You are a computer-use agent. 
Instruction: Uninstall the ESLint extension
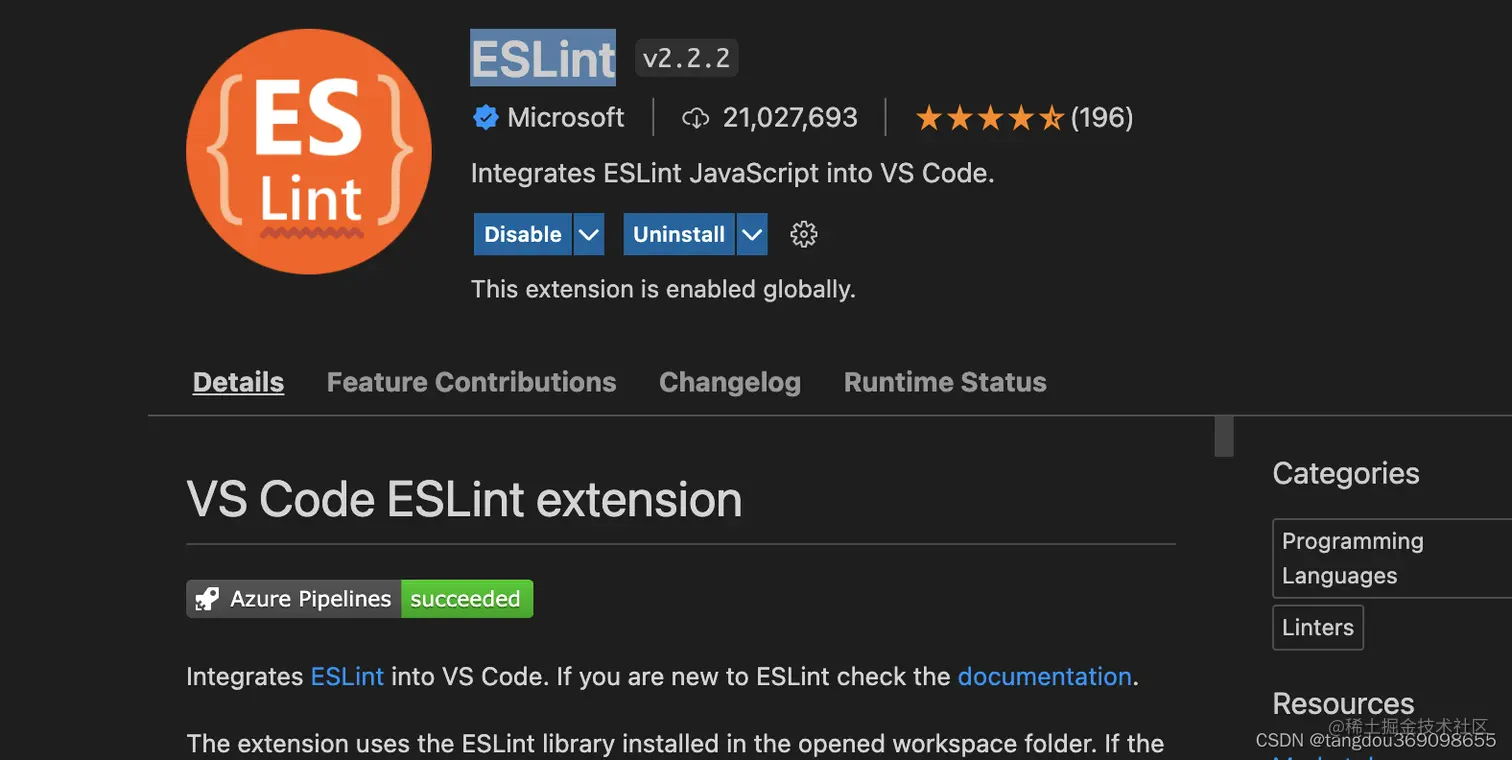click(679, 234)
